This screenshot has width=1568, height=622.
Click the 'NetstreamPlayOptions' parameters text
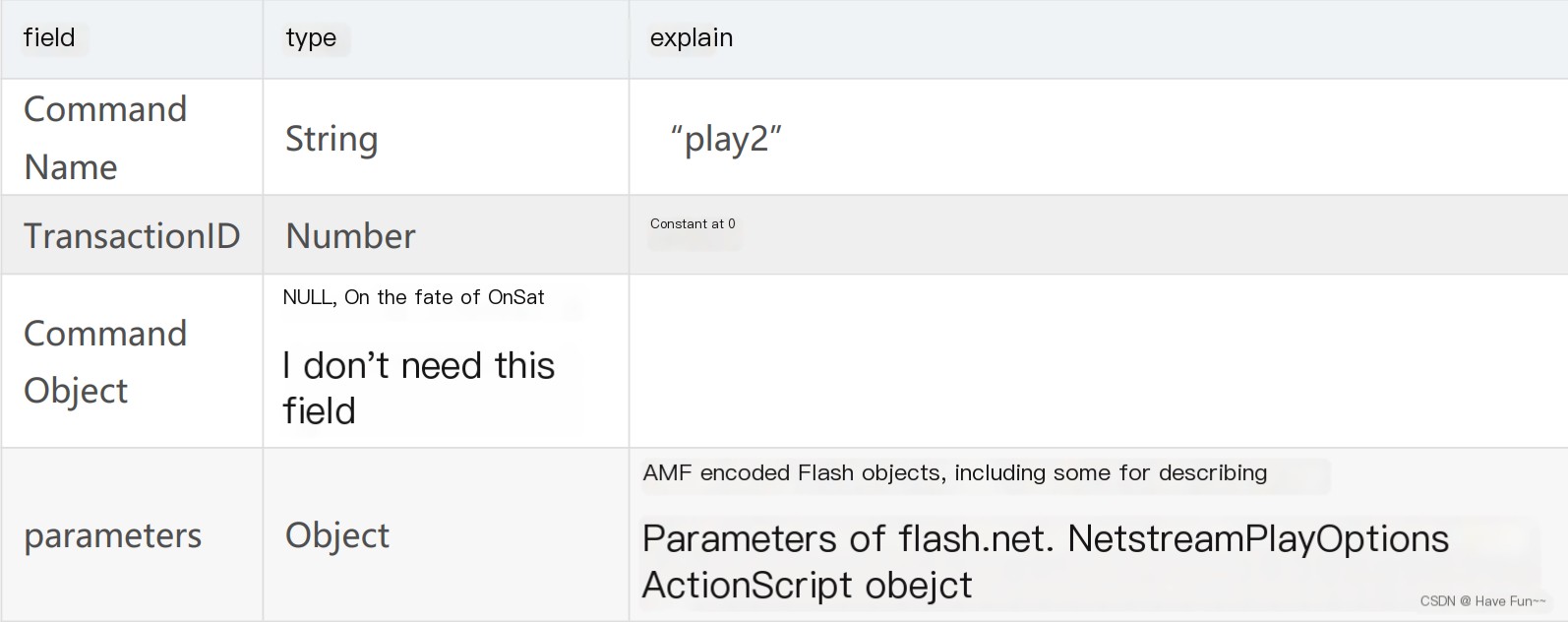tap(1258, 539)
